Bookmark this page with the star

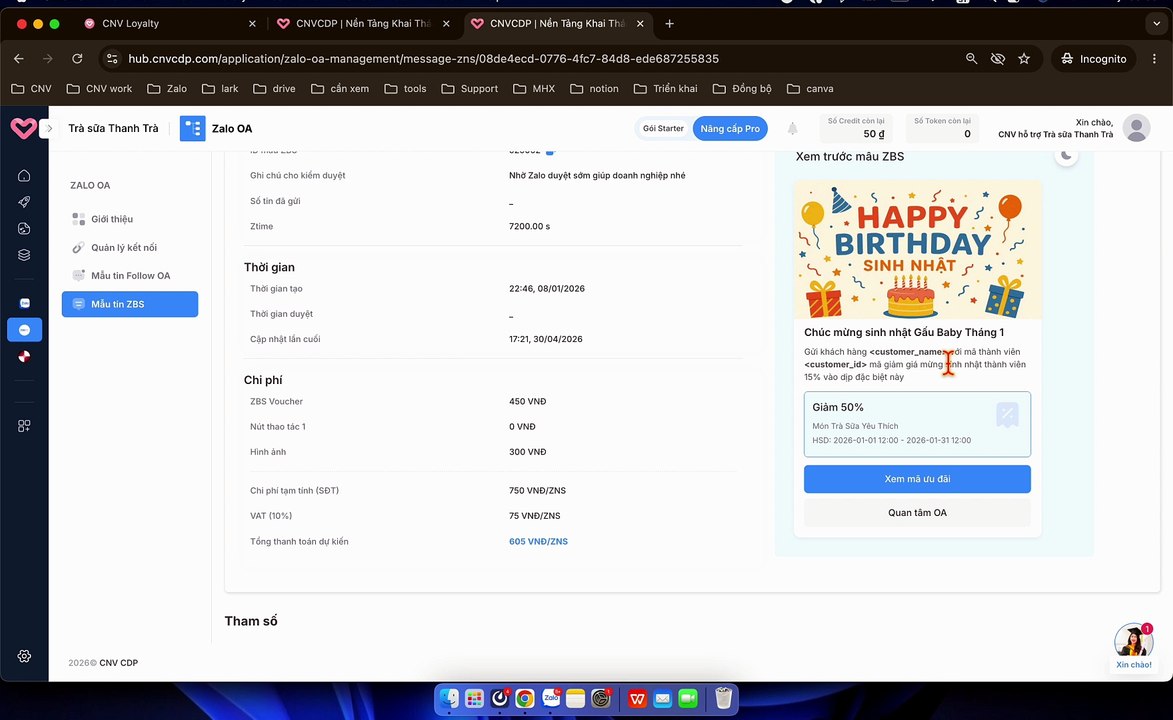pyautogui.click(x=1024, y=58)
